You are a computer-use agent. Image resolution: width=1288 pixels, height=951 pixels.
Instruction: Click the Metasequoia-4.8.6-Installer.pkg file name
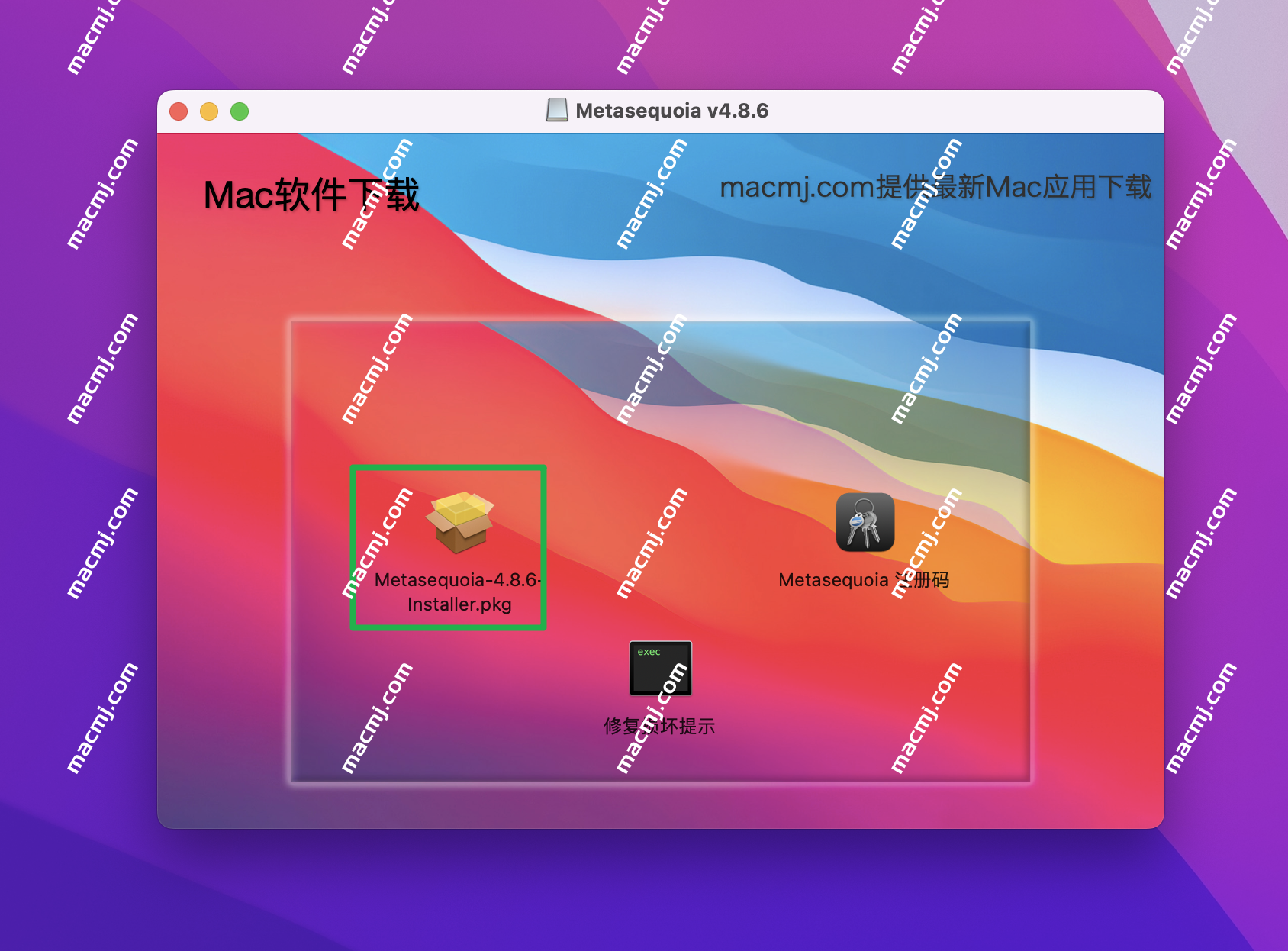[459, 592]
